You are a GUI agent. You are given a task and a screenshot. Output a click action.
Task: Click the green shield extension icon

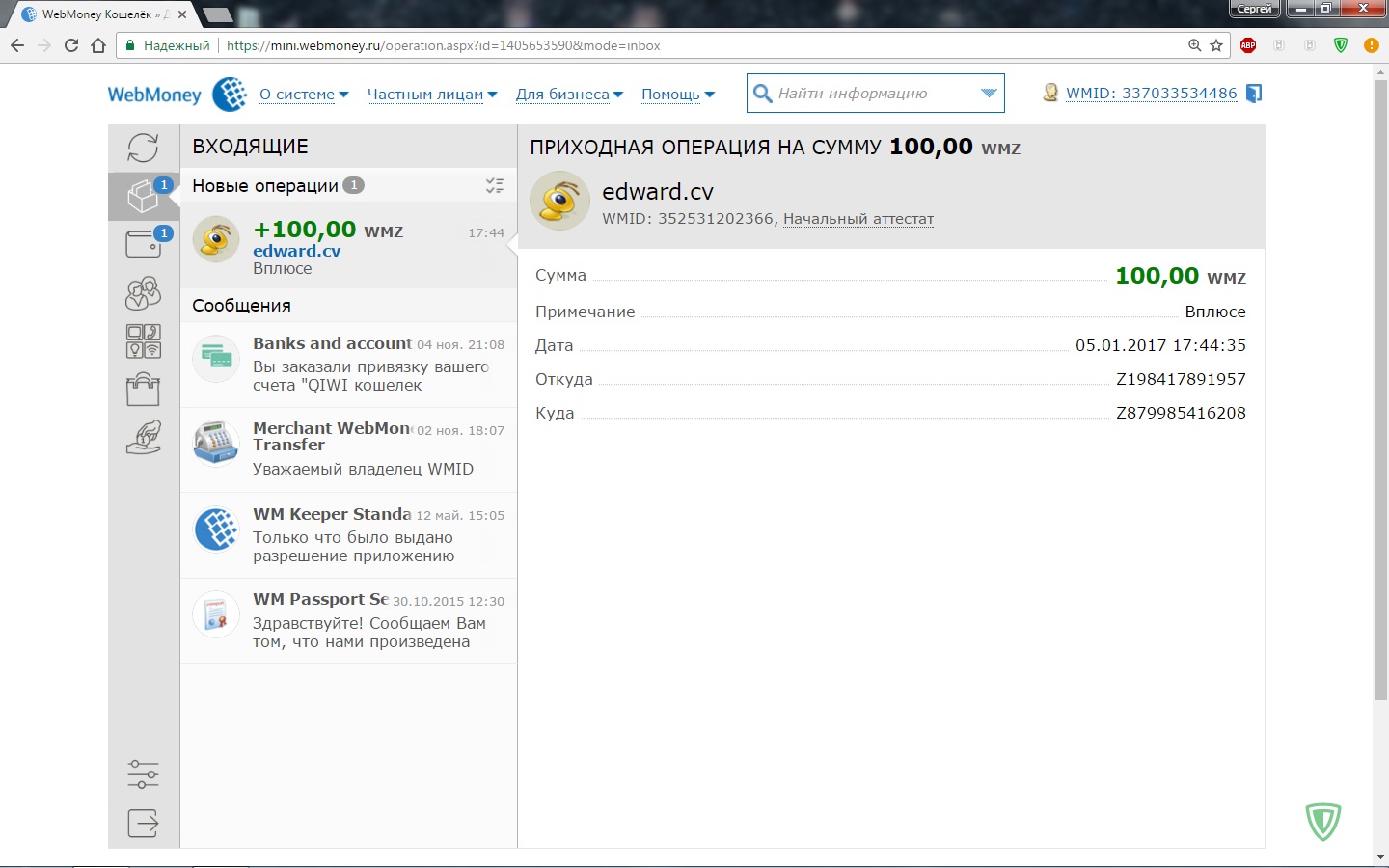(1341, 45)
